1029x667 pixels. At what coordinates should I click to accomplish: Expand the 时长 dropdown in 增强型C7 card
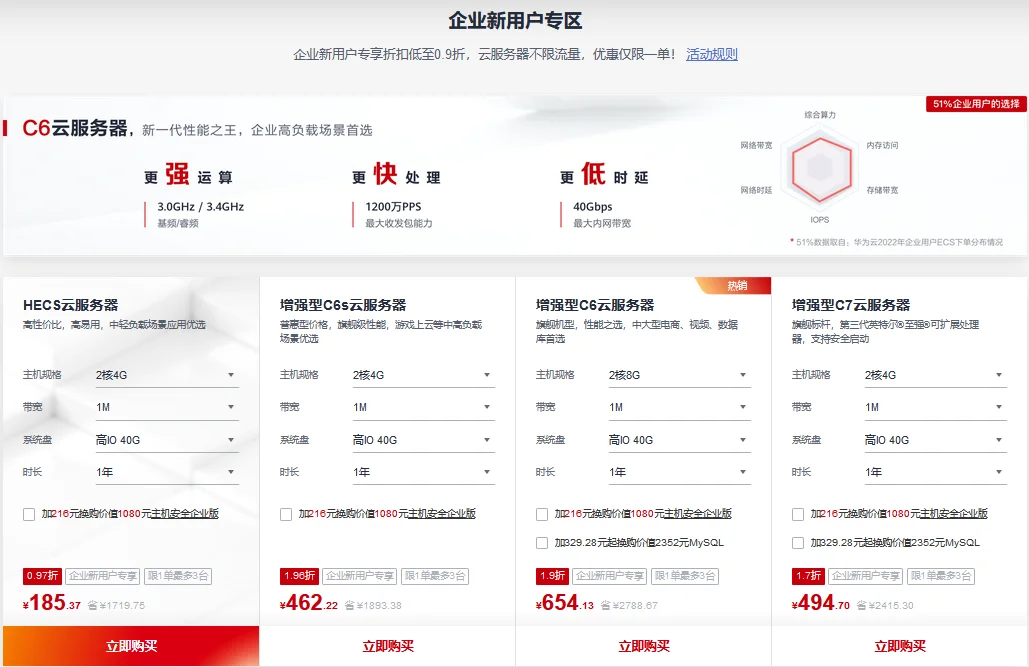tap(934, 472)
